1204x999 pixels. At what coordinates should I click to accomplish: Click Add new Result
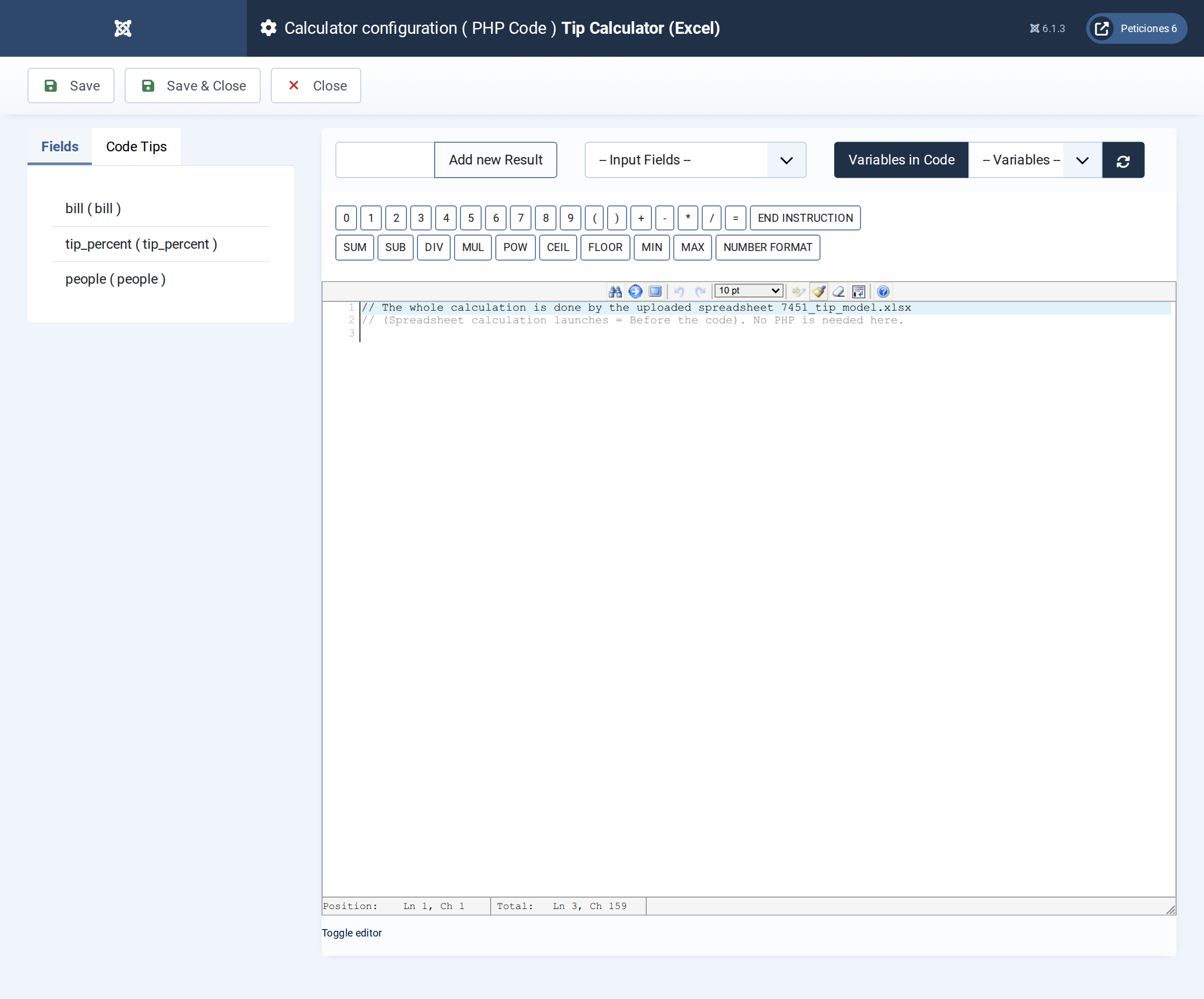click(x=495, y=160)
